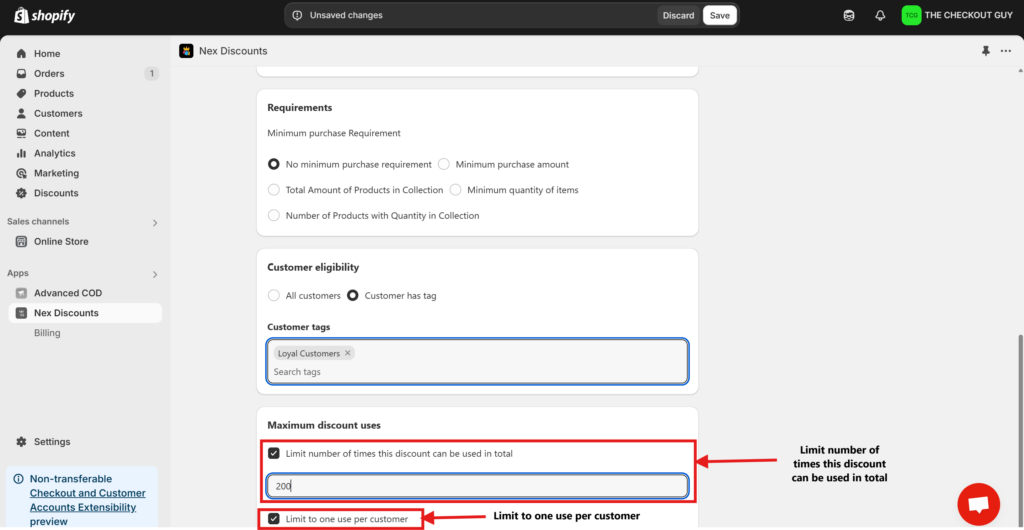
Task: Uncheck limit total discount uses checkbox
Action: point(274,453)
